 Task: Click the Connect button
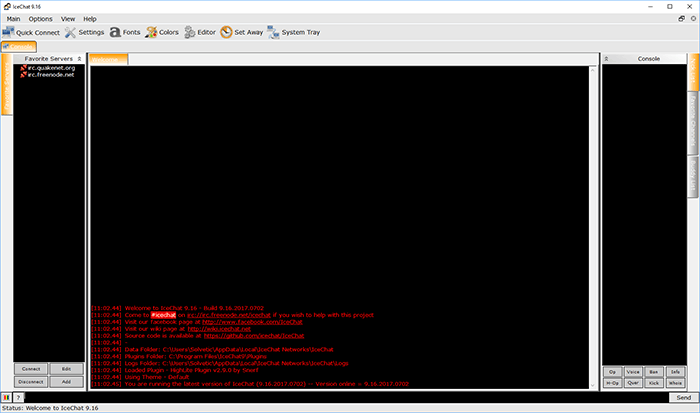31,369
